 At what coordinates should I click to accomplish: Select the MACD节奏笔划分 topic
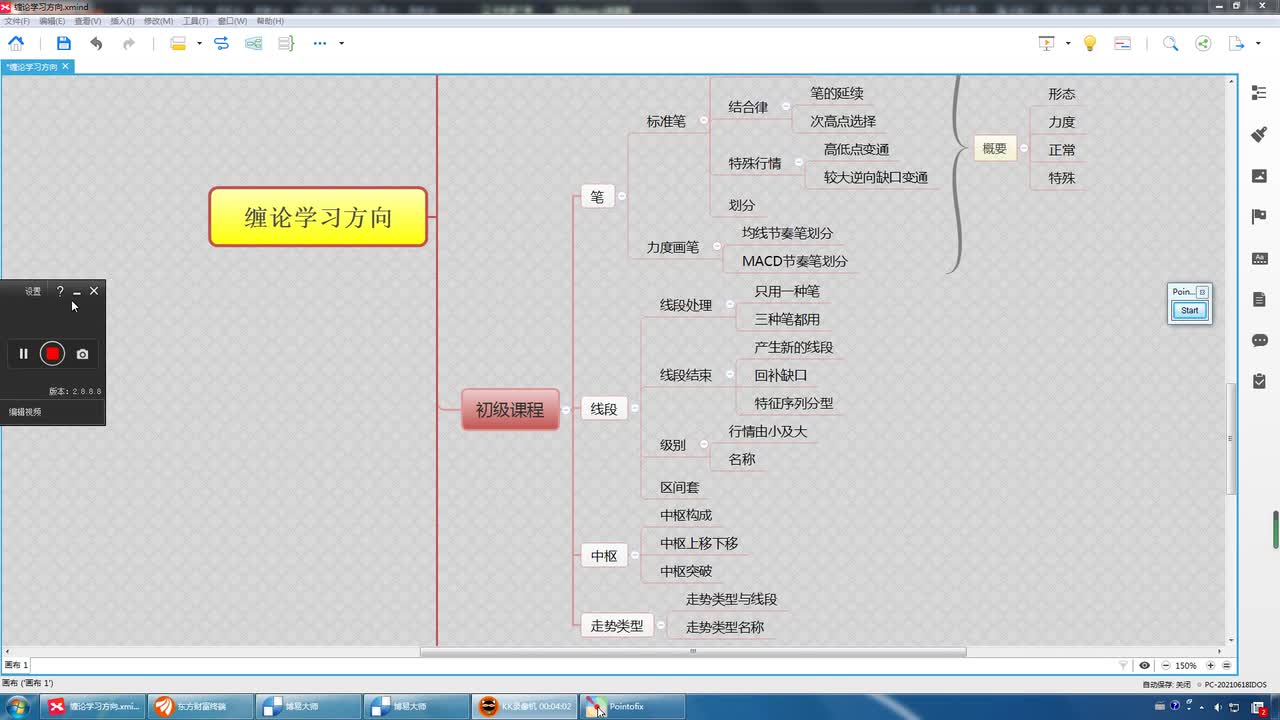(795, 261)
